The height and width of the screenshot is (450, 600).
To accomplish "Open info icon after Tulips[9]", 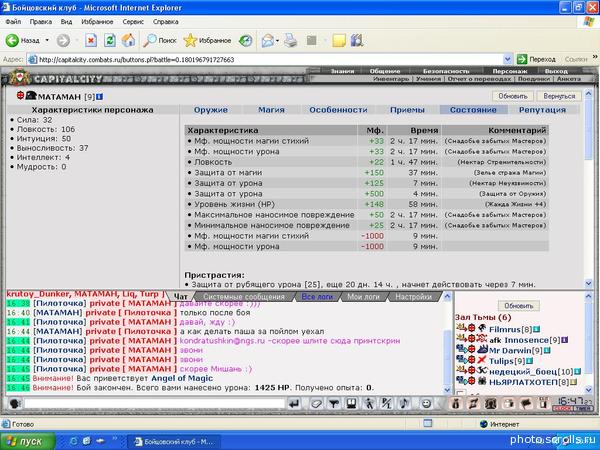I will tap(529, 361).
